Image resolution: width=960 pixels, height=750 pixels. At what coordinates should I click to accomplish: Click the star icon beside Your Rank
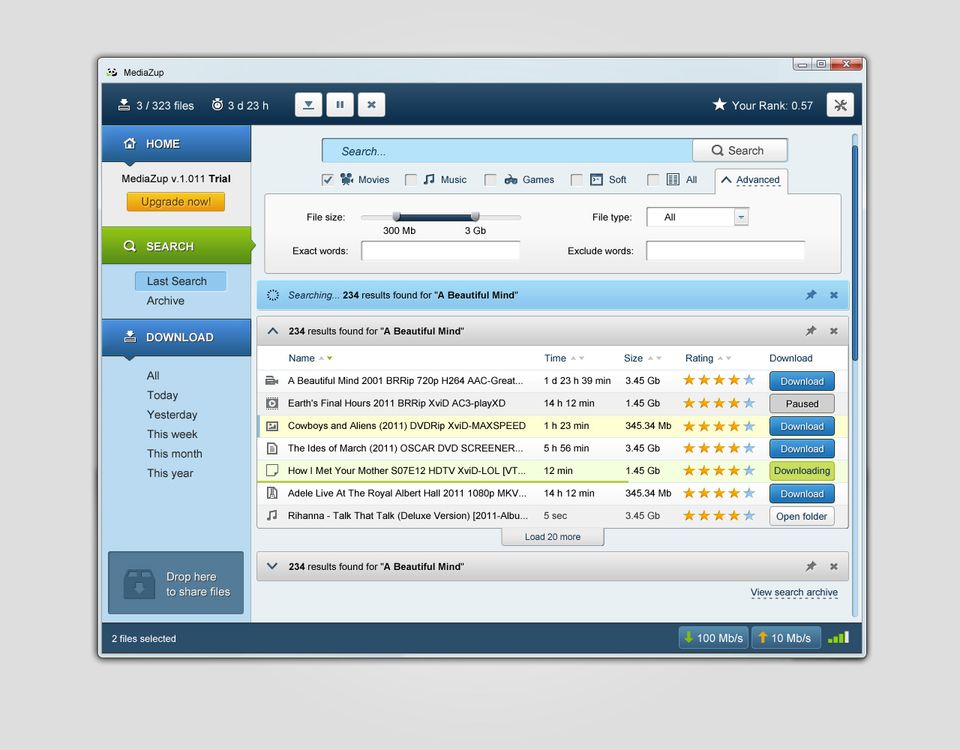(719, 105)
